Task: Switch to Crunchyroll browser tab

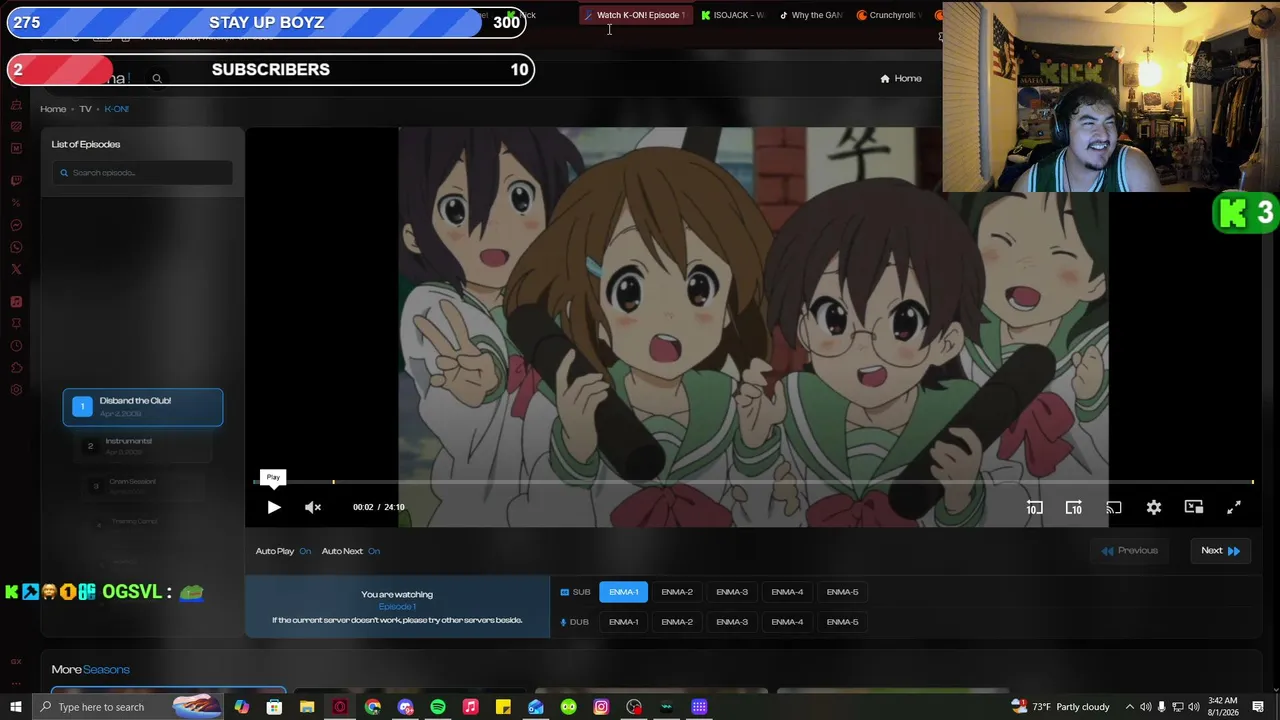Action: click(889, 15)
